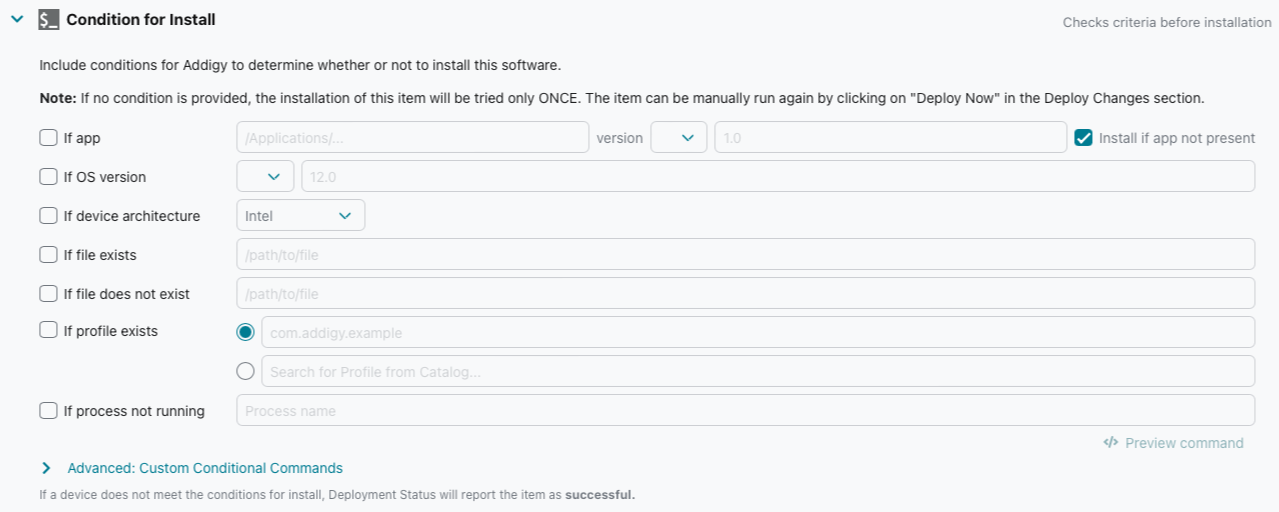Collapse the Condition for Install section
The image size is (1279, 512).
tap(17, 19)
